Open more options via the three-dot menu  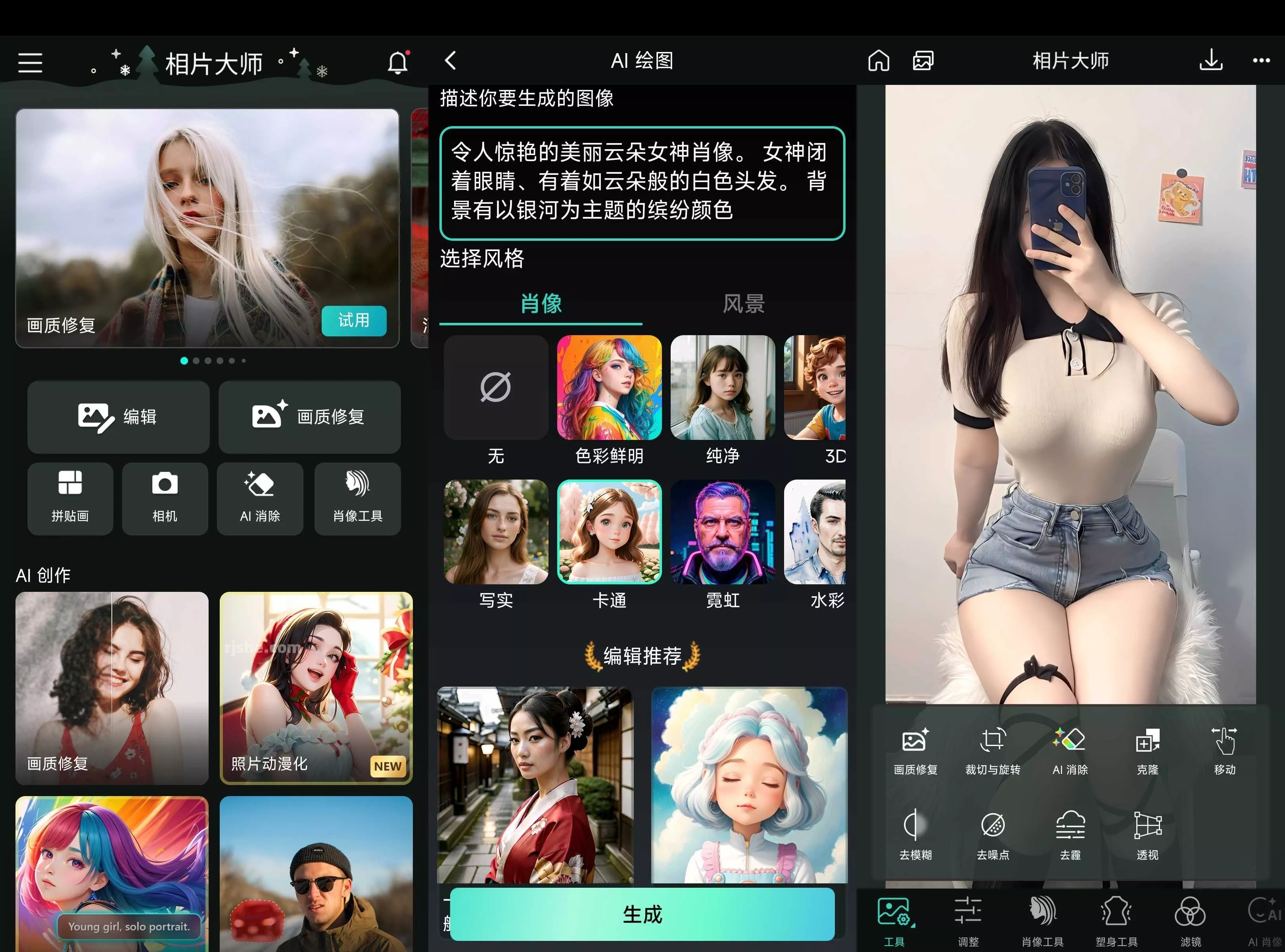click(1261, 61)
